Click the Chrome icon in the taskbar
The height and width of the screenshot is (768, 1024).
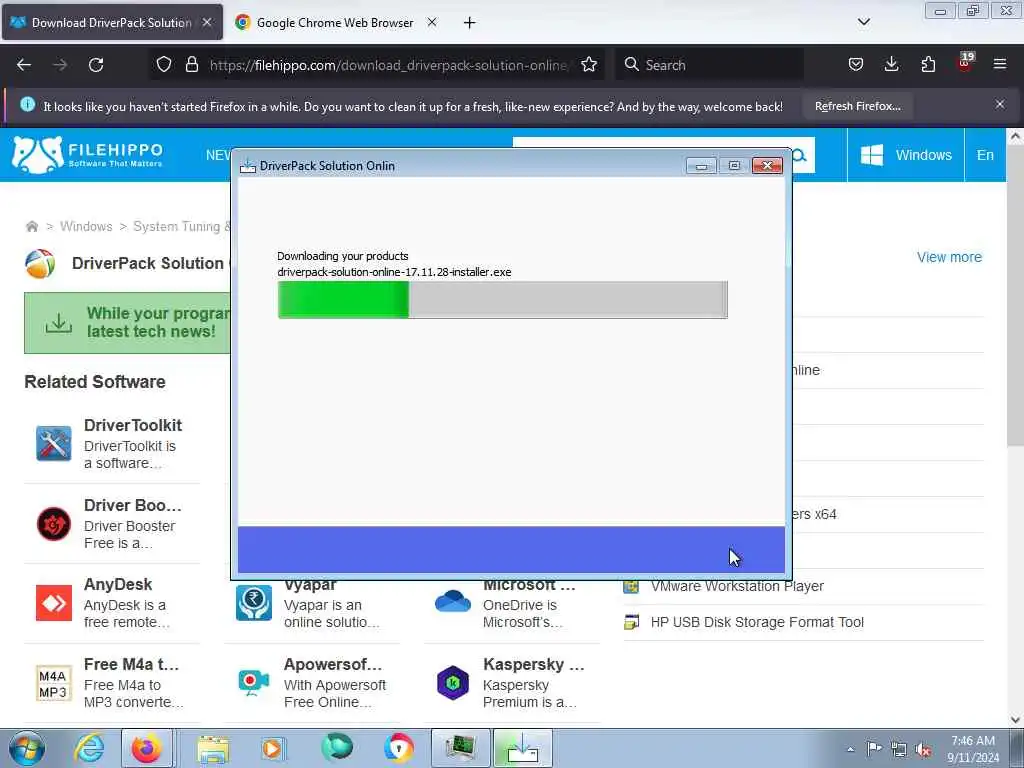pyautogui.click(x=398, y=748)
